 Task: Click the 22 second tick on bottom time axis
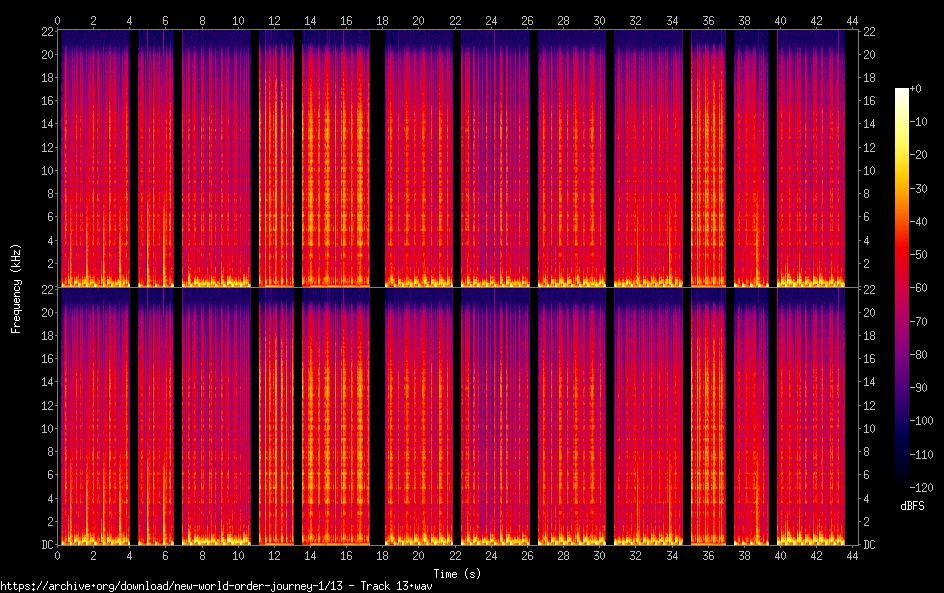(x=455, y=556)
